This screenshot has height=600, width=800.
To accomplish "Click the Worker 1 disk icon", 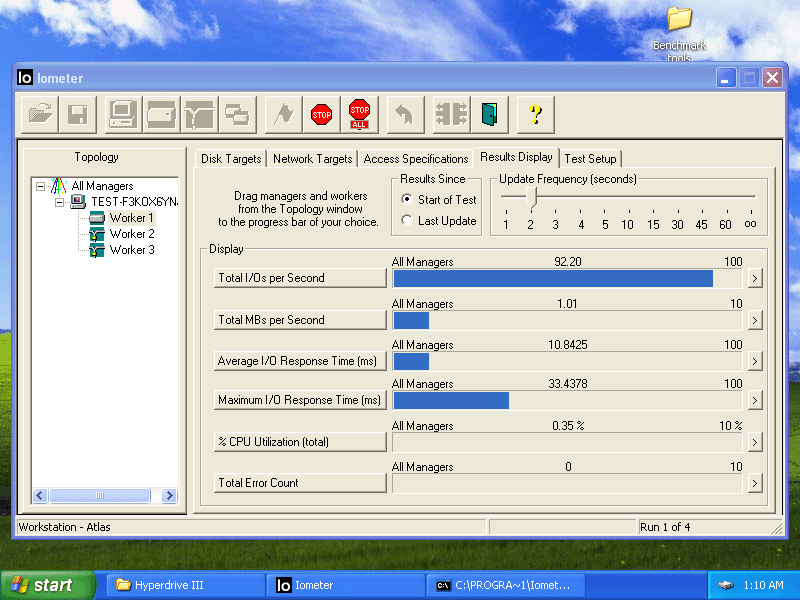I will coord(97,218).
